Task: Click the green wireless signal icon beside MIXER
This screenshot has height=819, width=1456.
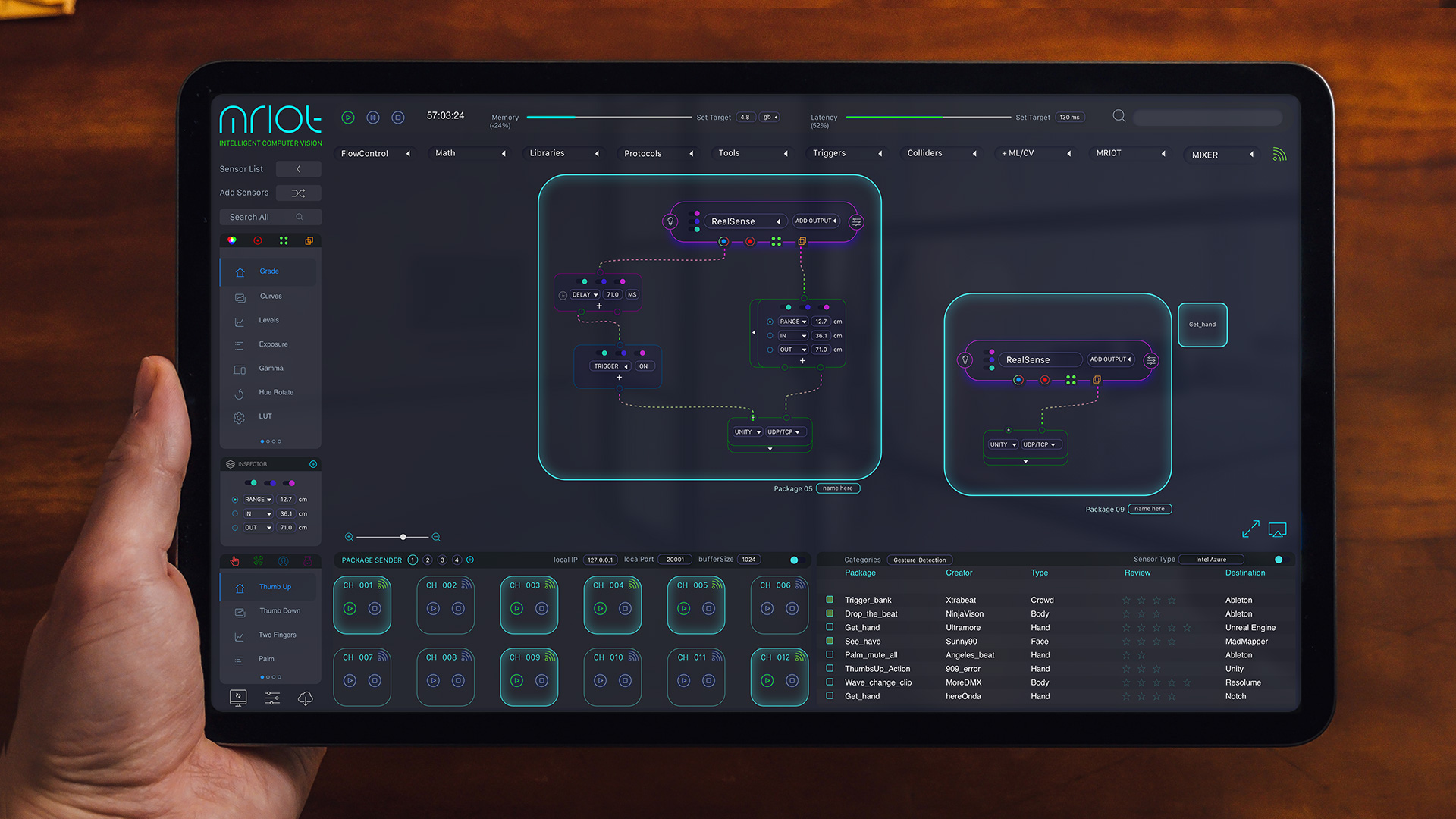Action: [1279, 154]
